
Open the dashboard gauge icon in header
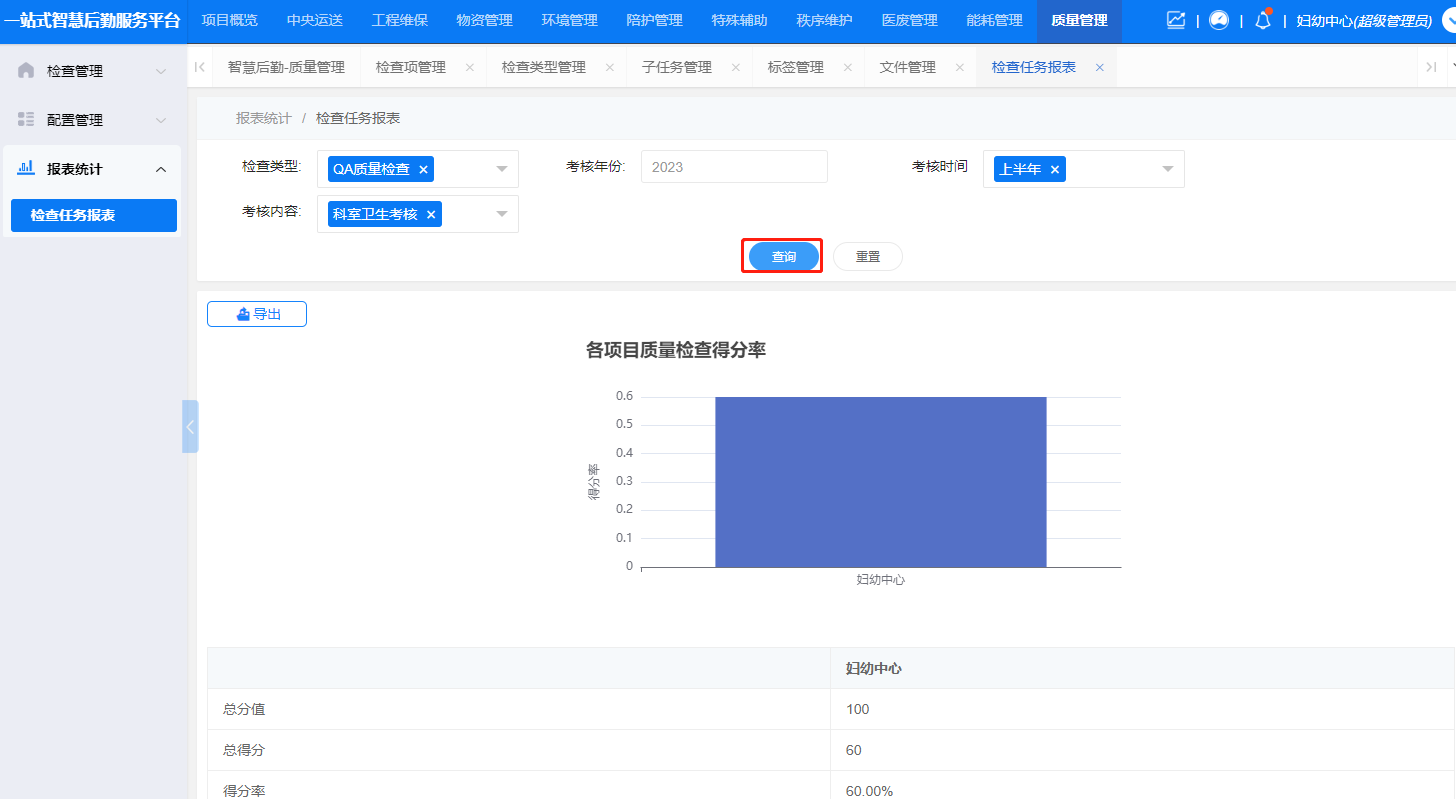[1219, 20]
